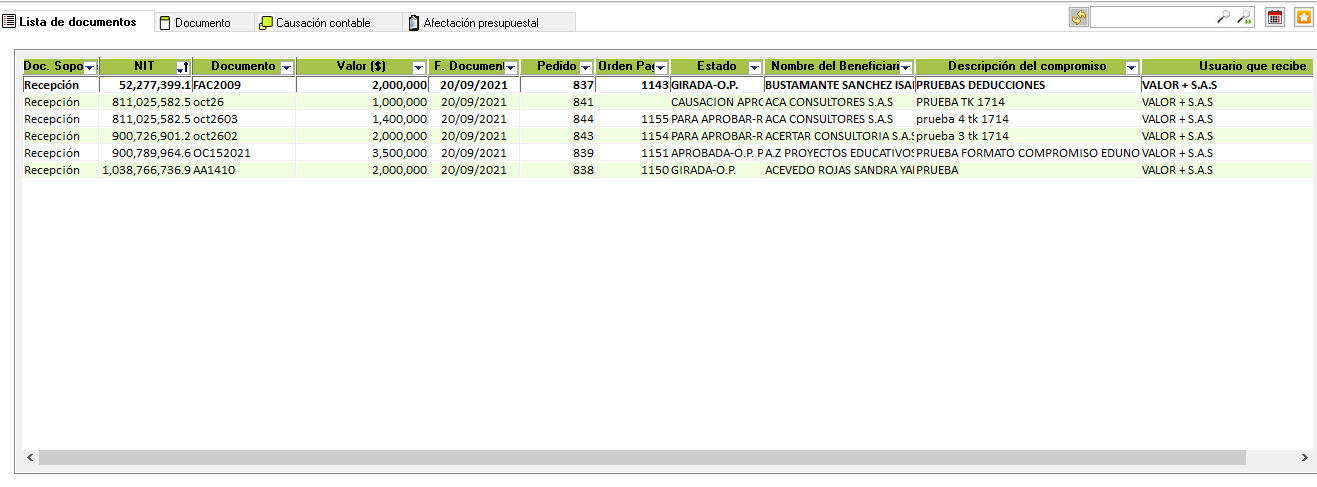Expand the Pedido column filter dropdown

click(x=586, y=67)
